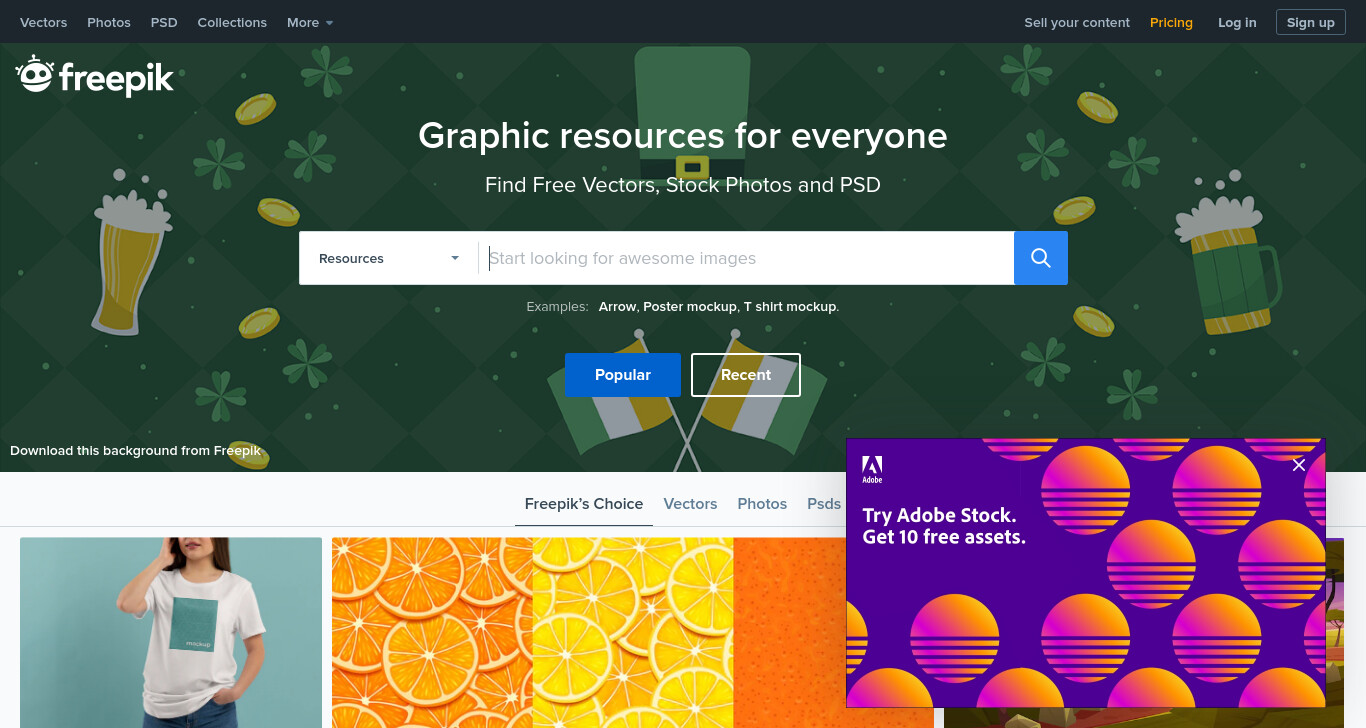This screenshot has height=728, width=1366.
Task: Switch to the Recent button
Action: (746, 375)
